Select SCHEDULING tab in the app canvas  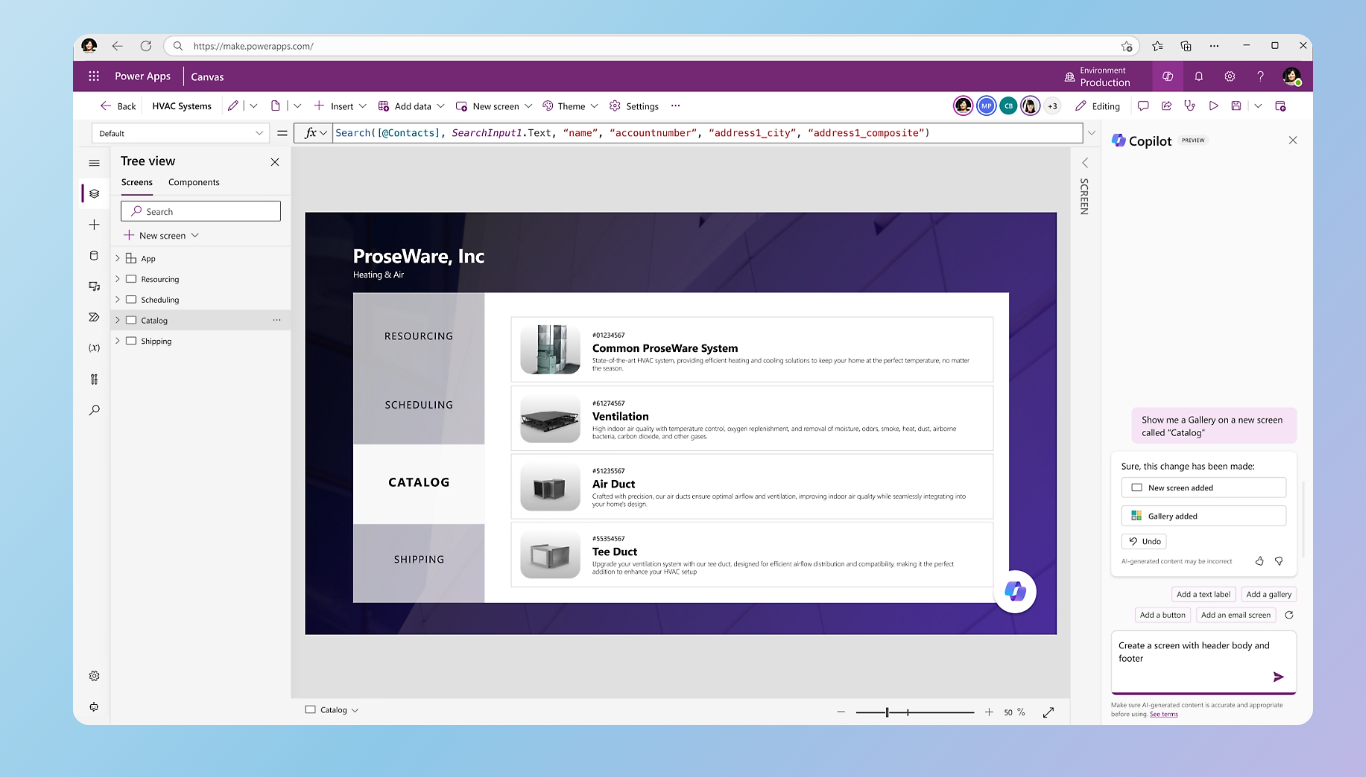click(x=419, y=405)
